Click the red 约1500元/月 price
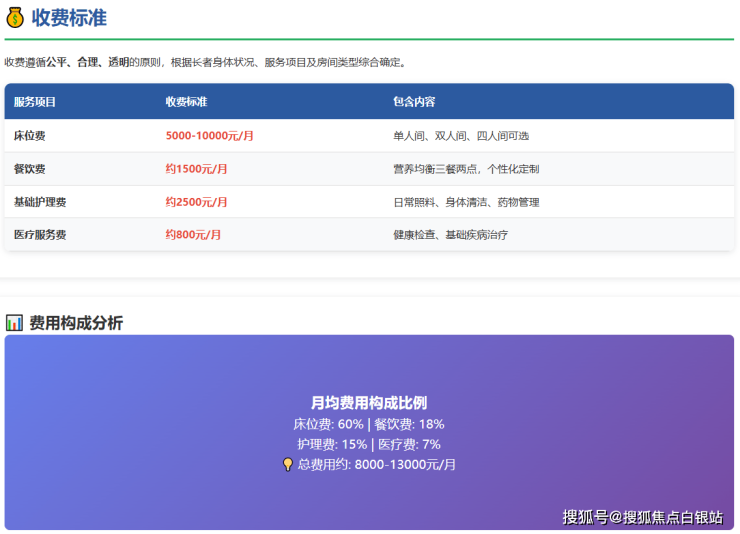This screenshot has width=740, height=534. click(x=196, y=169)
